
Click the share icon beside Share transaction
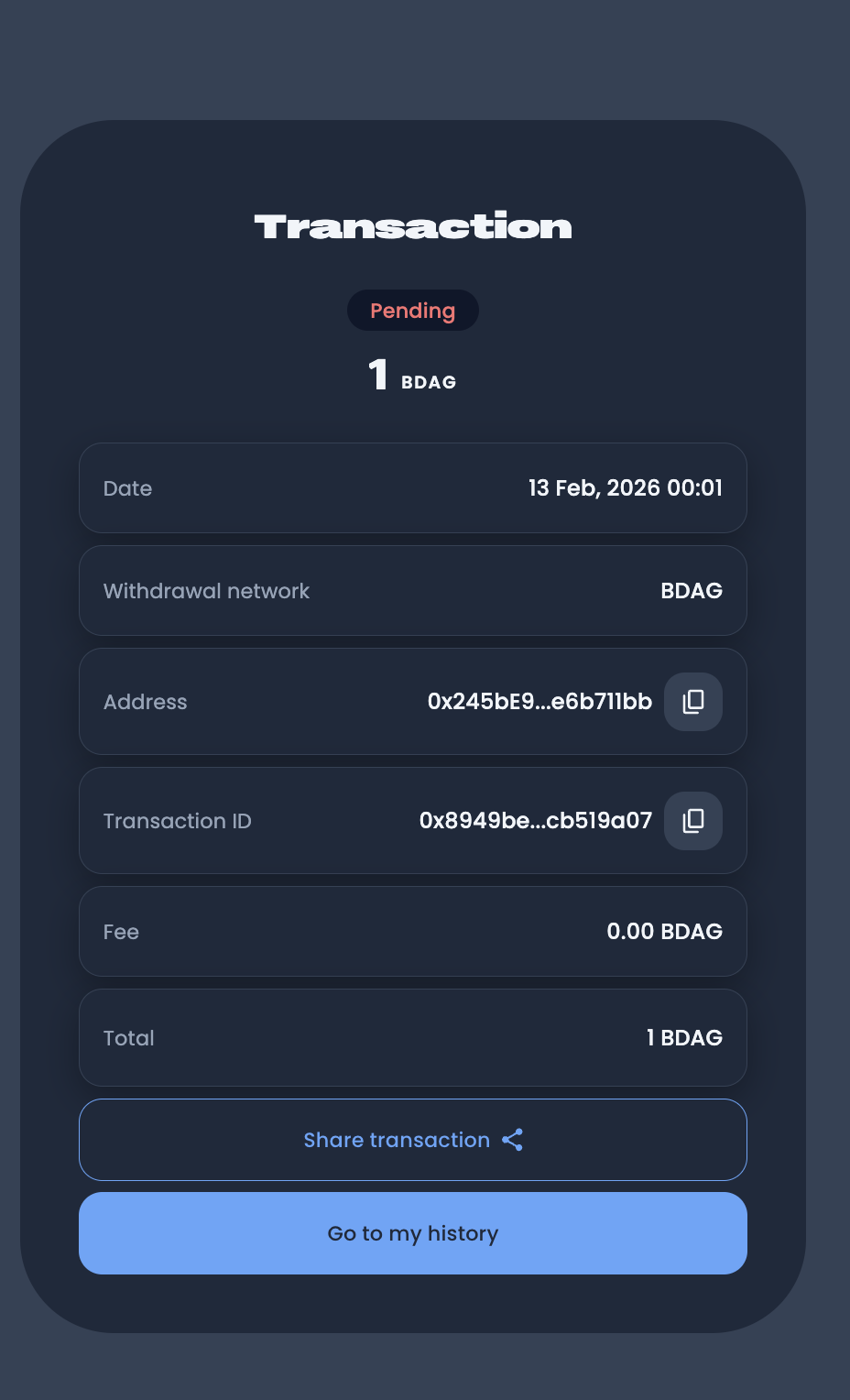point(513,1140)
